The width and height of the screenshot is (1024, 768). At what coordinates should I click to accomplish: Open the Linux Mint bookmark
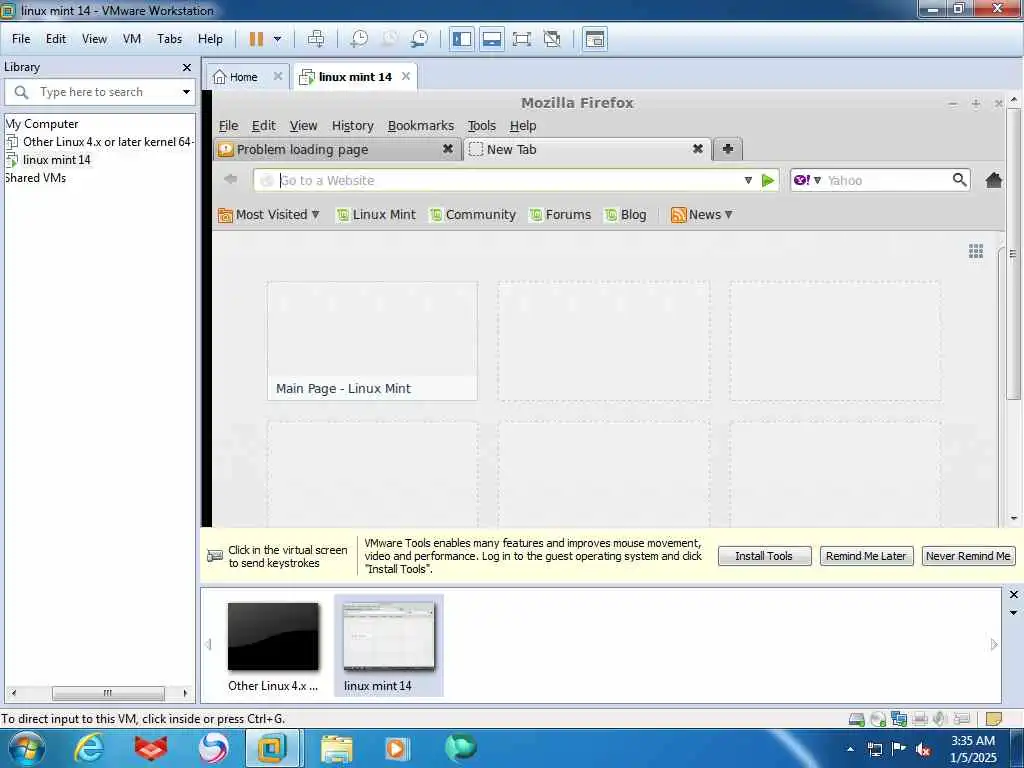(x=376, y=215)
